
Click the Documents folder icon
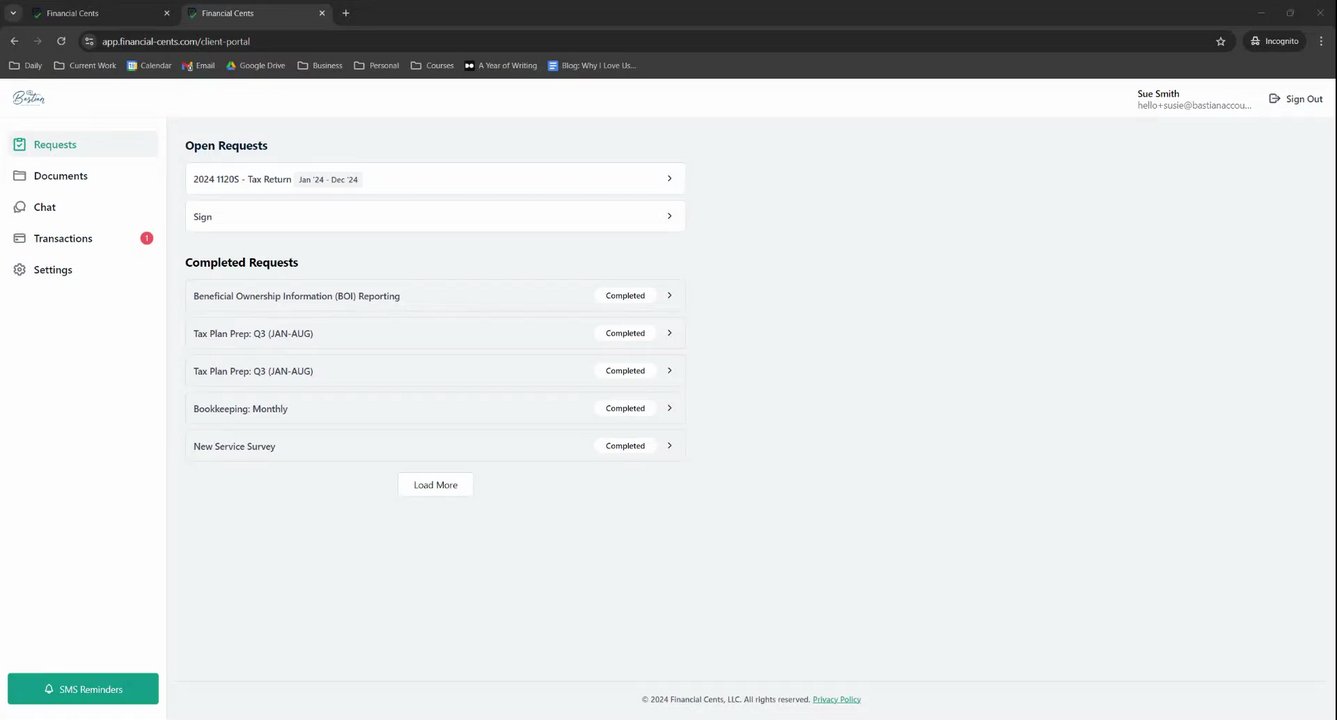(x=19, y=176)
